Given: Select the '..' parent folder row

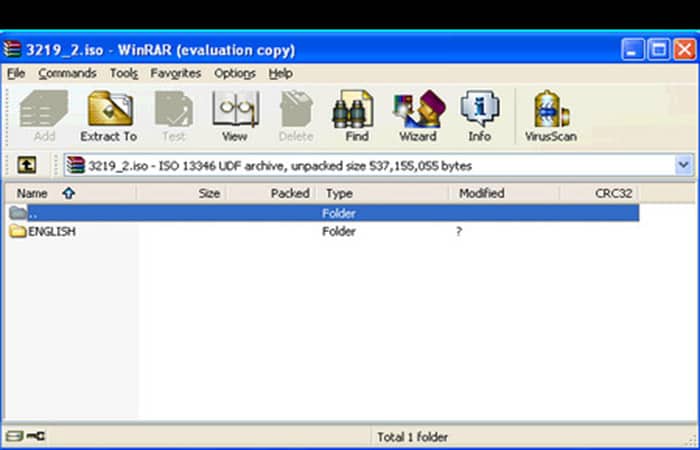Looking at the screenshot, I should coord(322,213).
